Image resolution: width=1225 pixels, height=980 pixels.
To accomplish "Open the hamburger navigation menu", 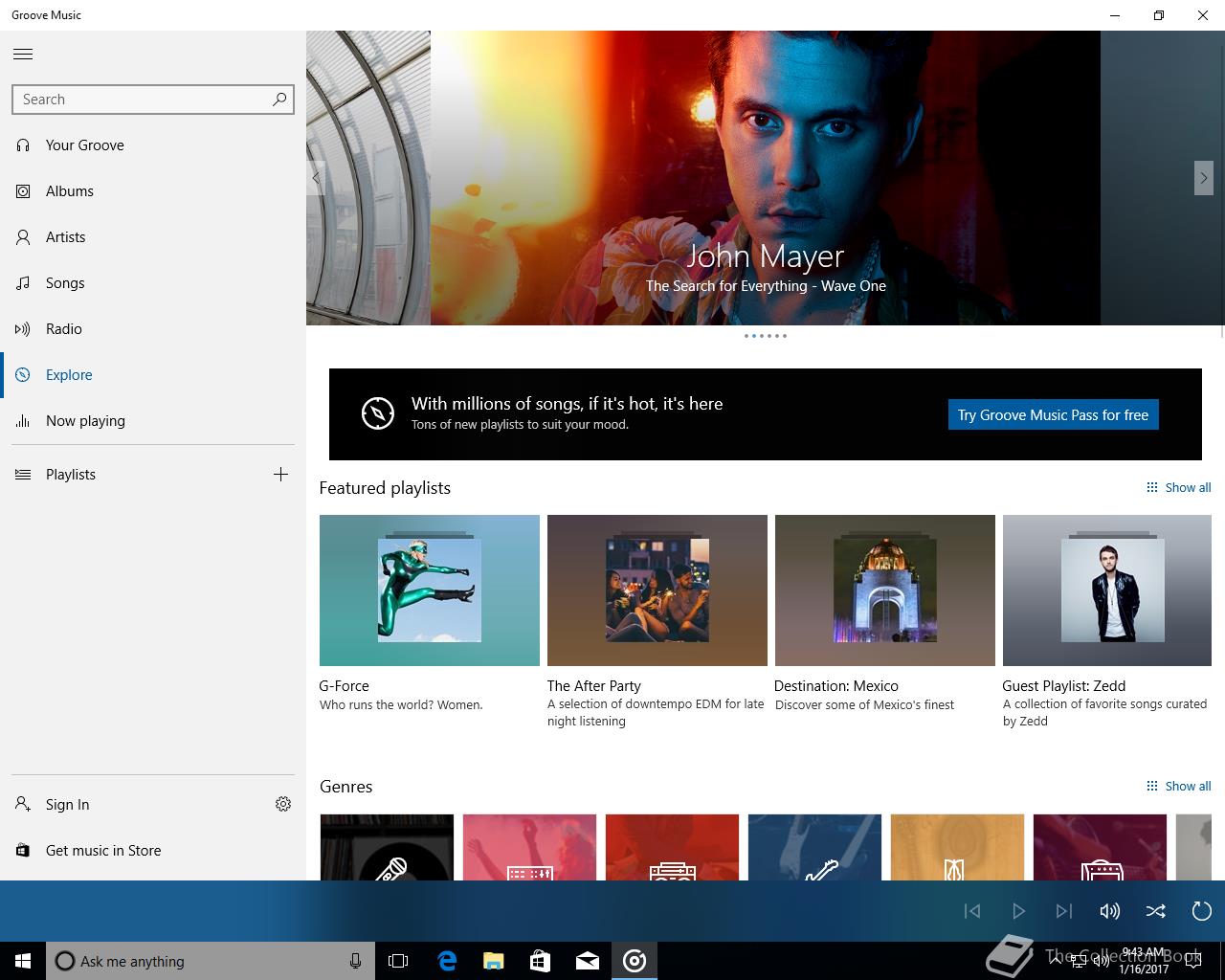I will [x=23, y=54].
